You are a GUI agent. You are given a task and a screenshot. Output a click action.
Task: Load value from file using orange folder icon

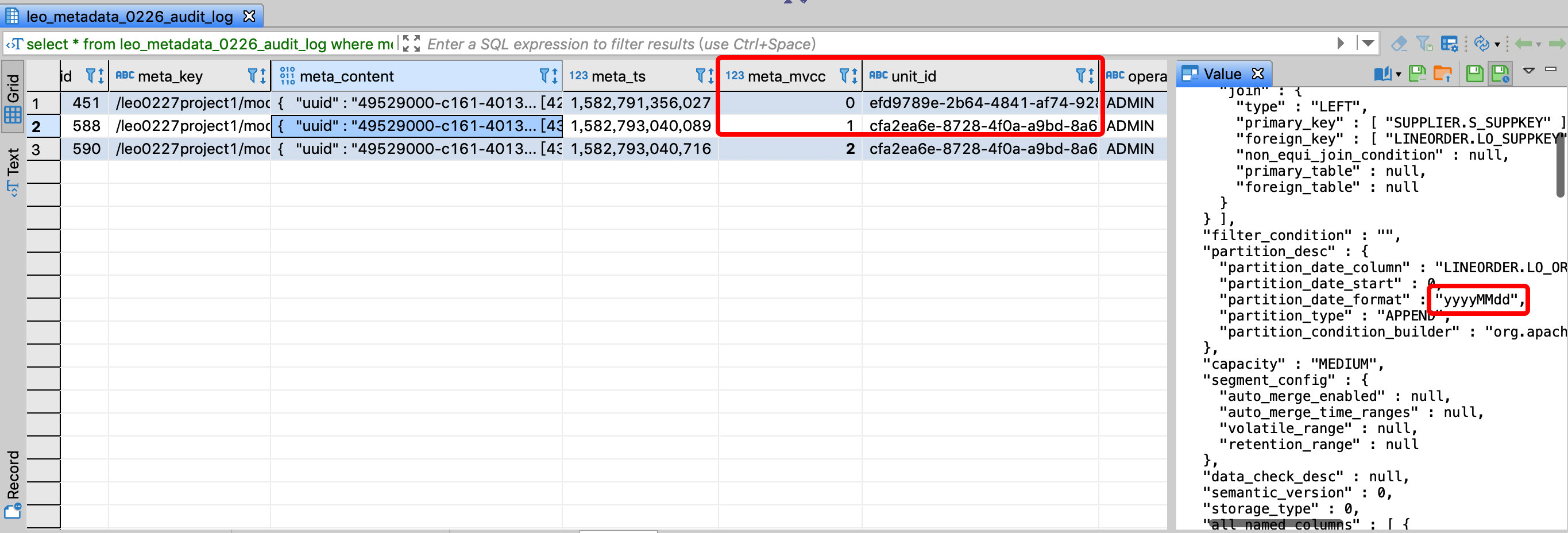click(1442, 74)
